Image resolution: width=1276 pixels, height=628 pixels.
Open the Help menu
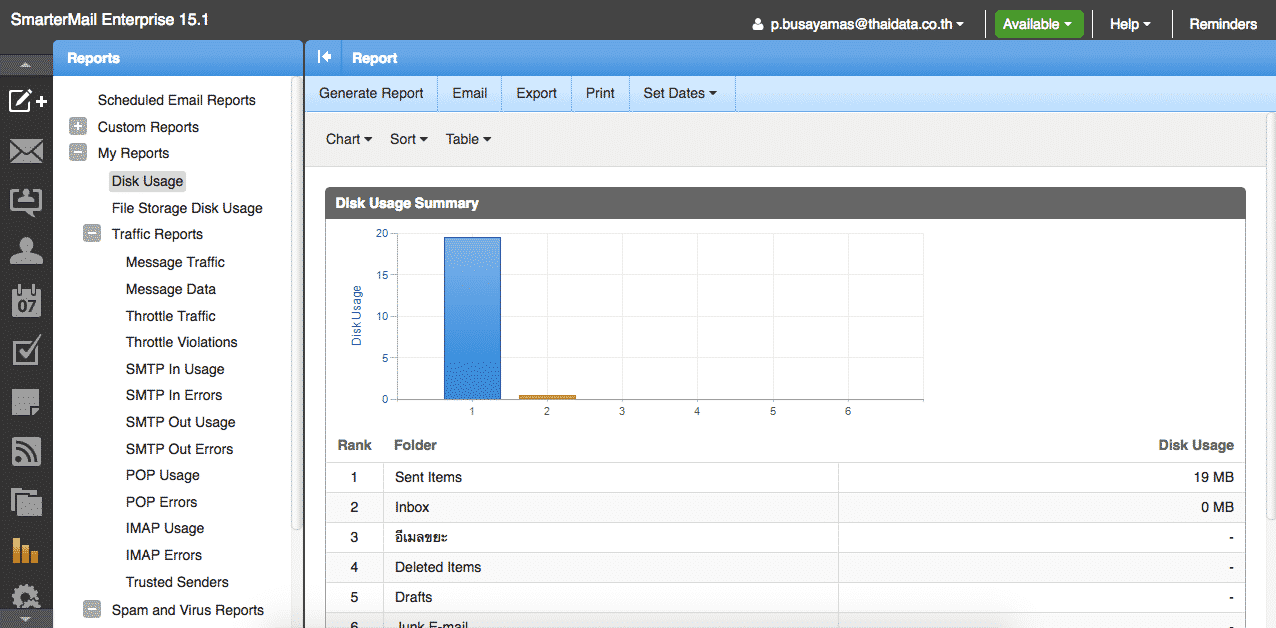point(1130,24)
